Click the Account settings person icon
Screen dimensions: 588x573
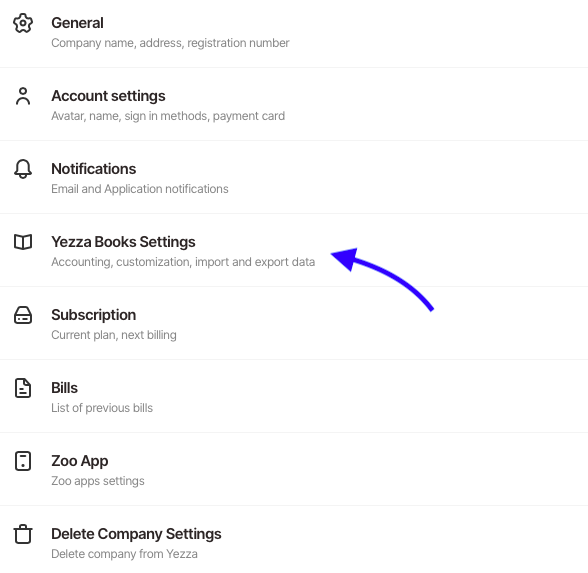23,96
